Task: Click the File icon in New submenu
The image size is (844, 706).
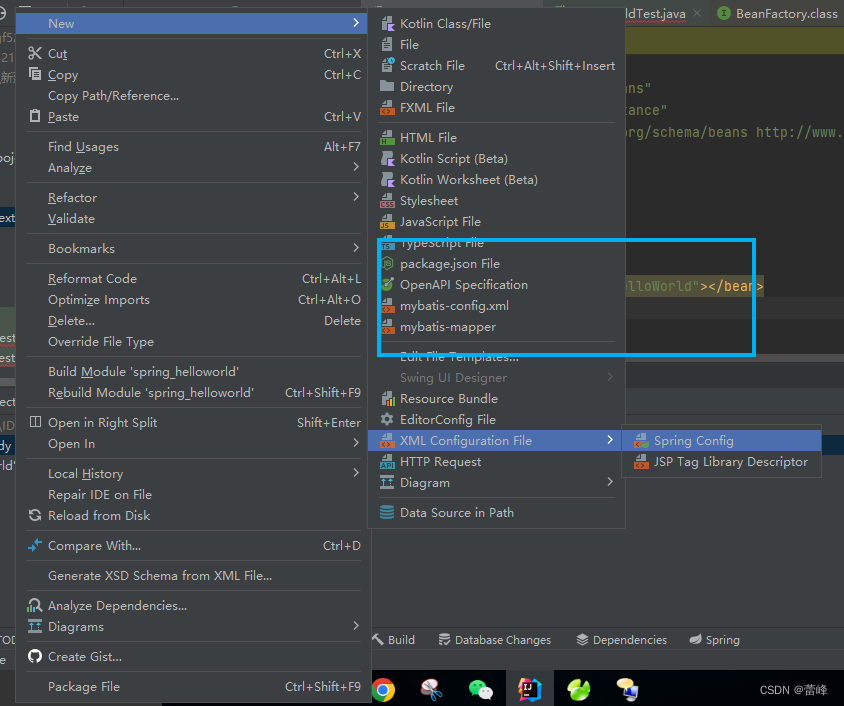Action: pyautogui.click(x=387, y=45)
